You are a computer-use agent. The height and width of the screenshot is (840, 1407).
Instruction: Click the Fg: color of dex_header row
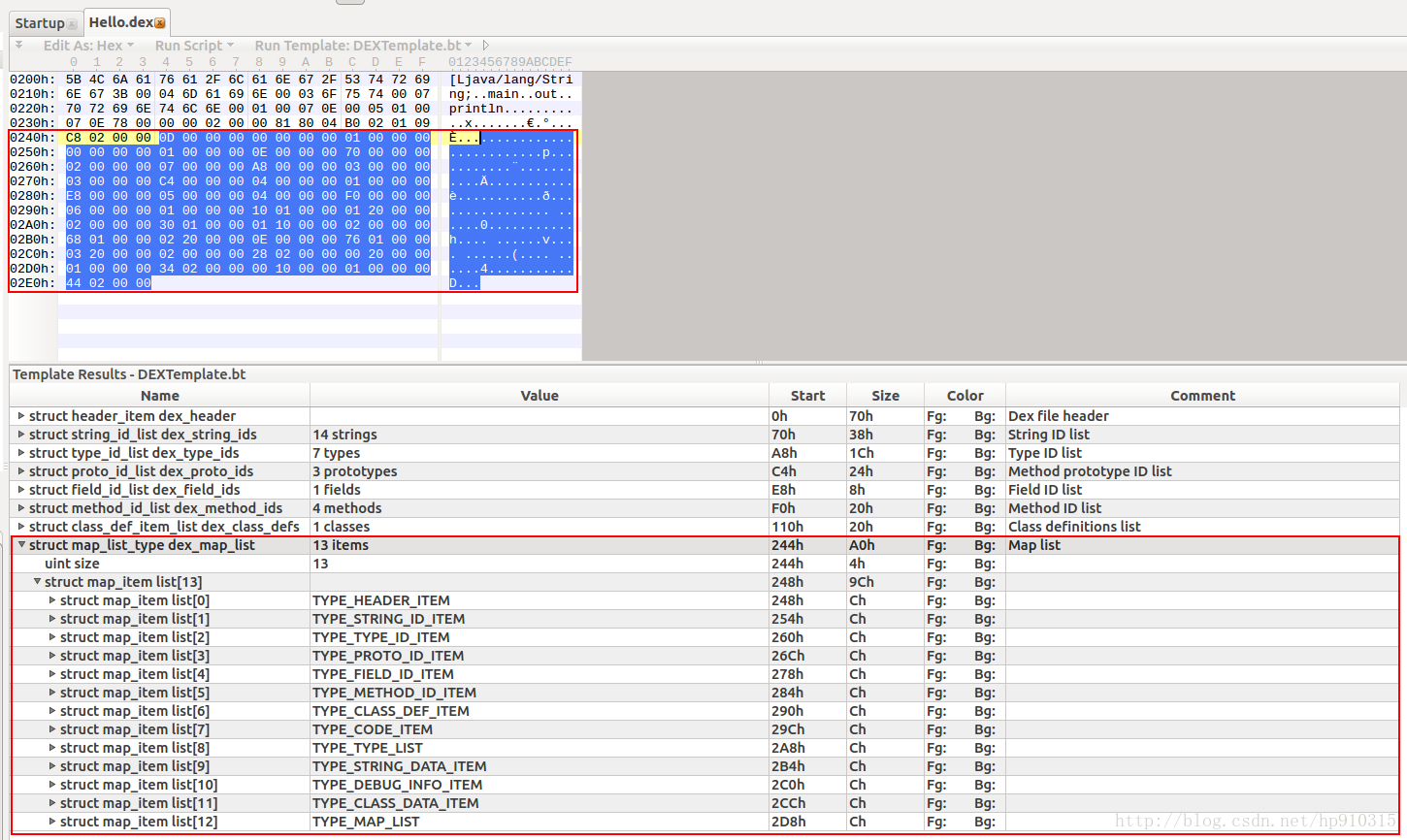pos(936,416)
